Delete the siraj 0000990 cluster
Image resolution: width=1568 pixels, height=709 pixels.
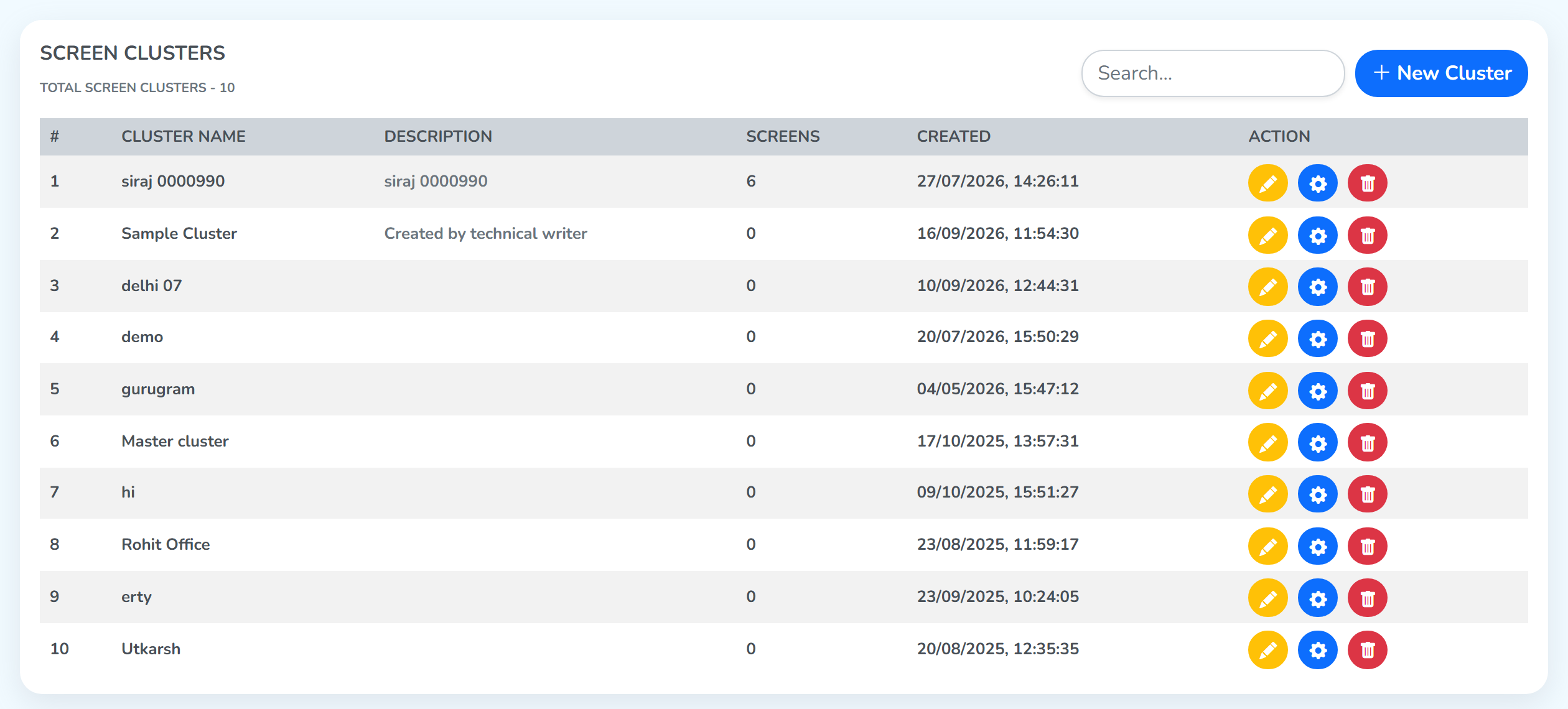(1367, 183)
